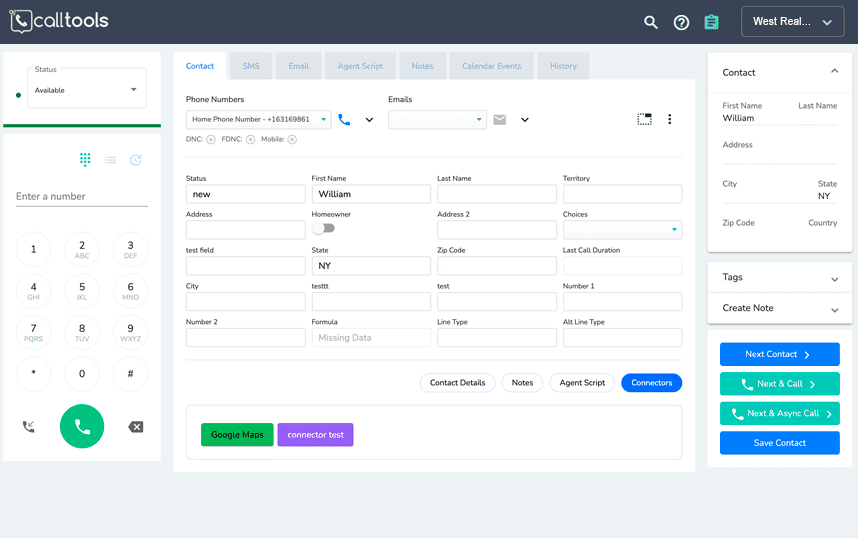Image resolution: width=858 pixels, height=538 pixels.
Task: Dial digit 9 WXYZ on keypad
Action: click(x=130, y=333)
